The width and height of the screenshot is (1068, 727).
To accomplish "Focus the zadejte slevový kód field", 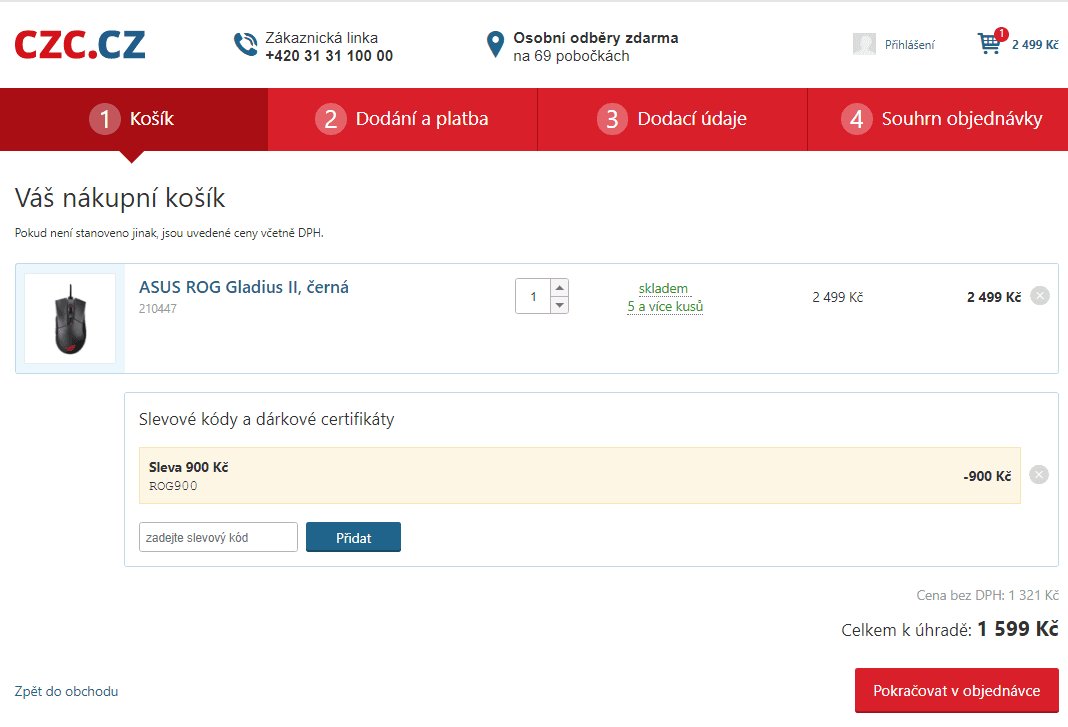I will pyautogui.click(x=218, y=537).
